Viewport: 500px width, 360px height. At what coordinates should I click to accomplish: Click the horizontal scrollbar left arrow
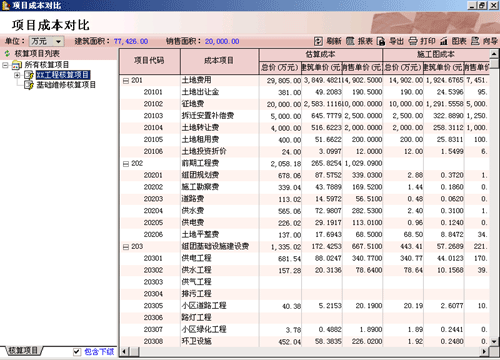[124, 351]
